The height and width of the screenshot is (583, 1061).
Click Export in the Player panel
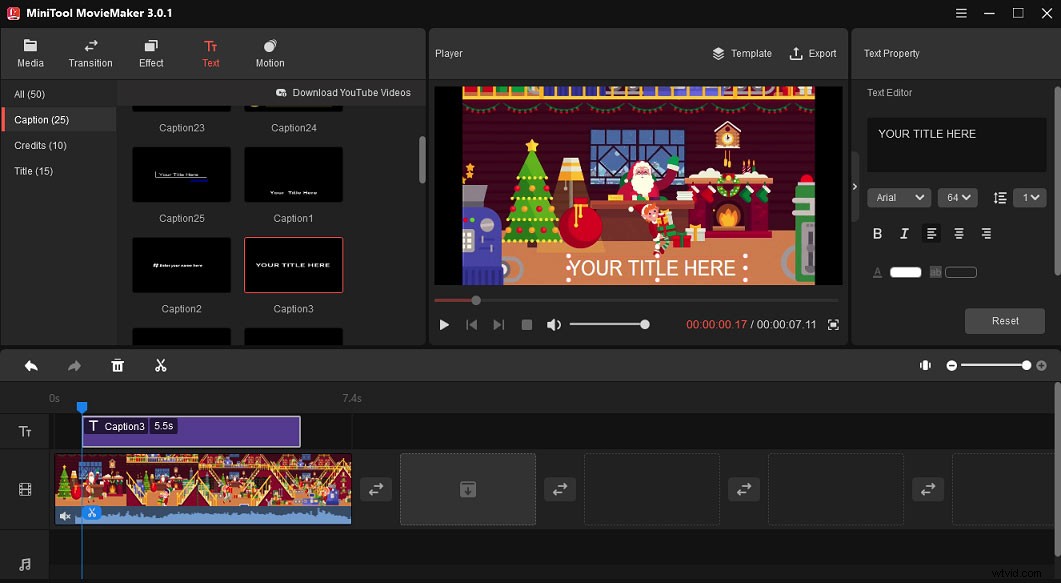(x=813, y=53)
